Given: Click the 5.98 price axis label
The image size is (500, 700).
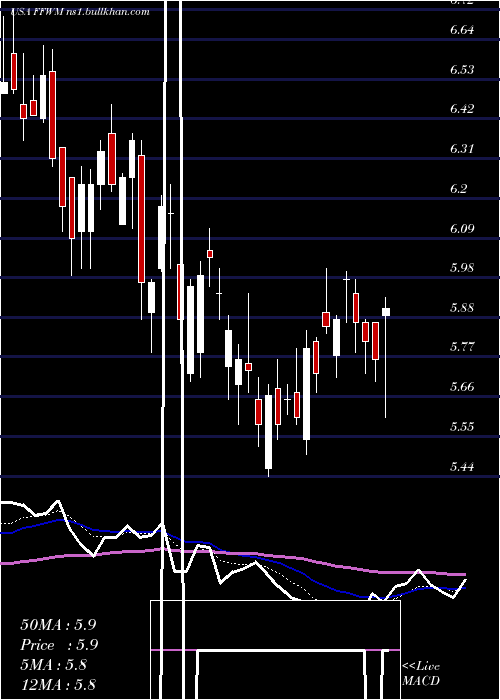Looking at the screenshot, I should [462, 268].
